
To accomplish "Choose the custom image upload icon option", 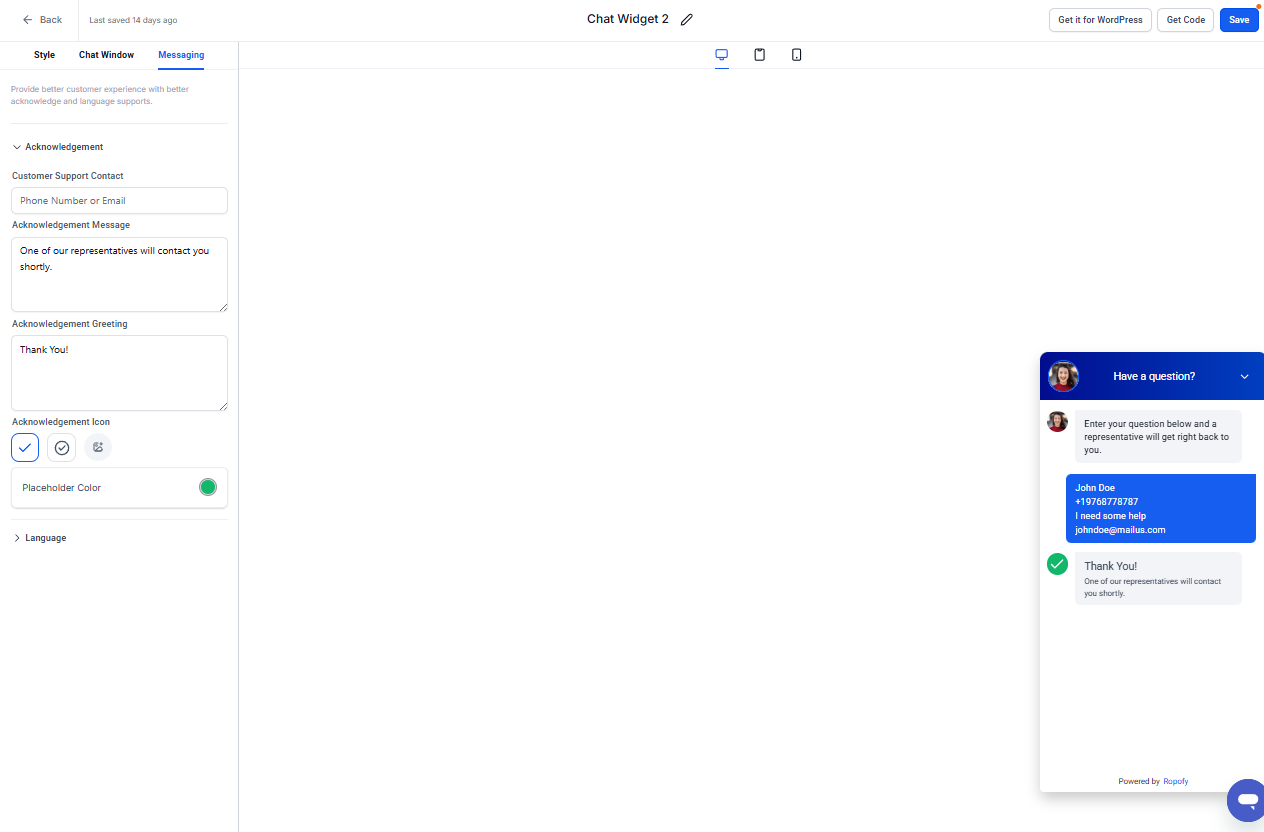I will point(98,447).
